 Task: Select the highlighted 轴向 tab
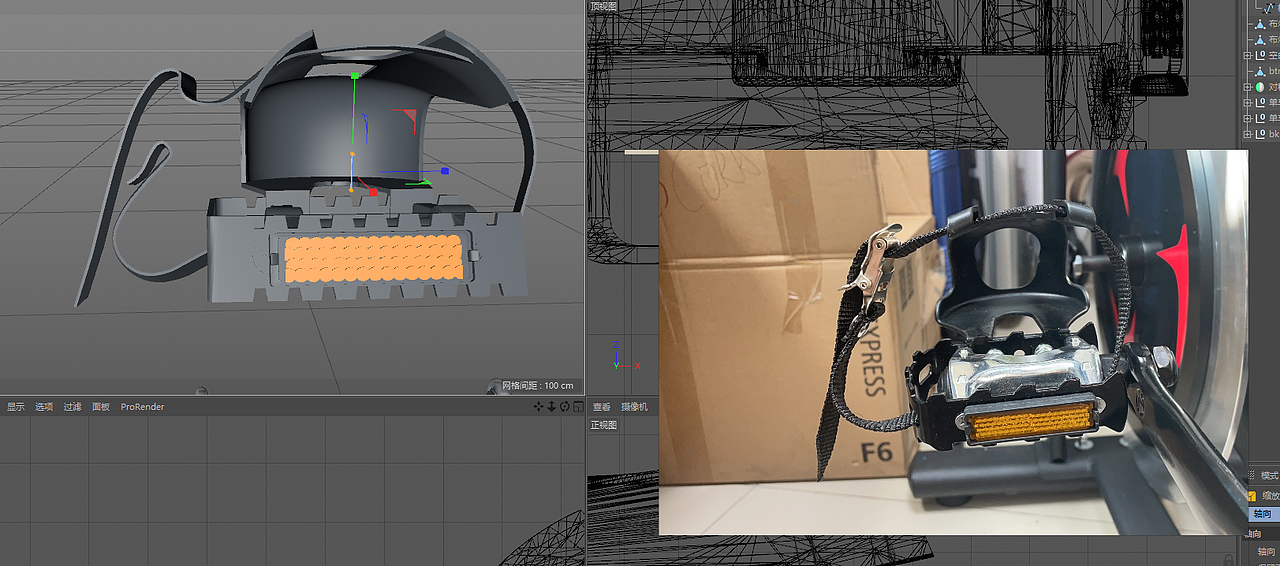point(1264,513)
